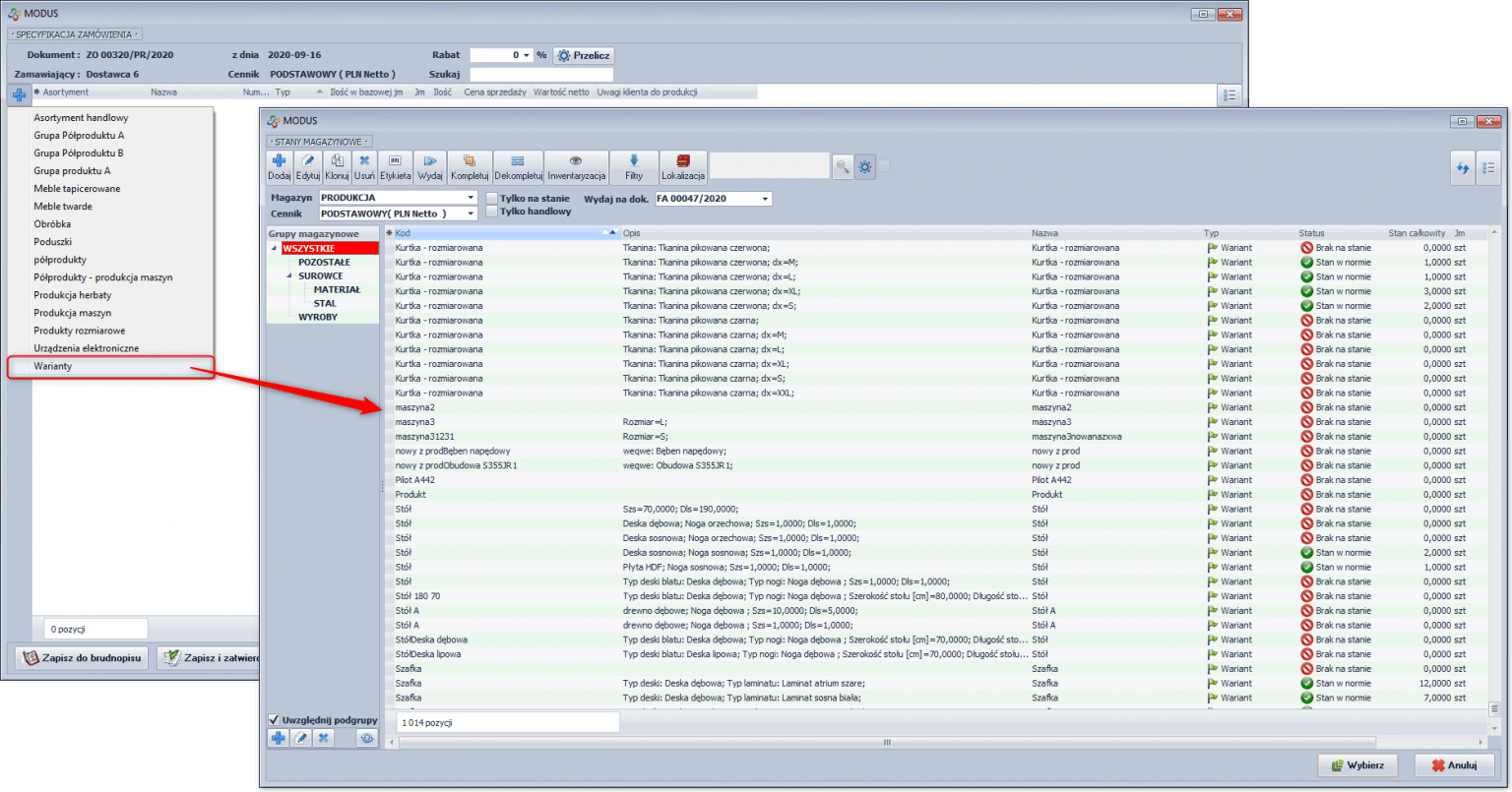
Task: Click the Dodaj button in warehouse toolbar
Action: pos(279,166)
